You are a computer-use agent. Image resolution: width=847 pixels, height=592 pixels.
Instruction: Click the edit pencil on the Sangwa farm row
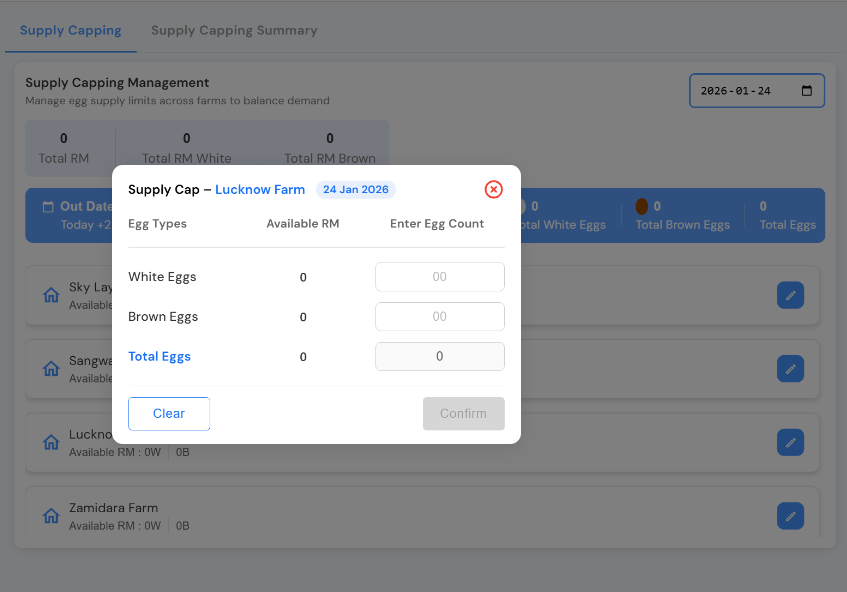coord(790,368)
